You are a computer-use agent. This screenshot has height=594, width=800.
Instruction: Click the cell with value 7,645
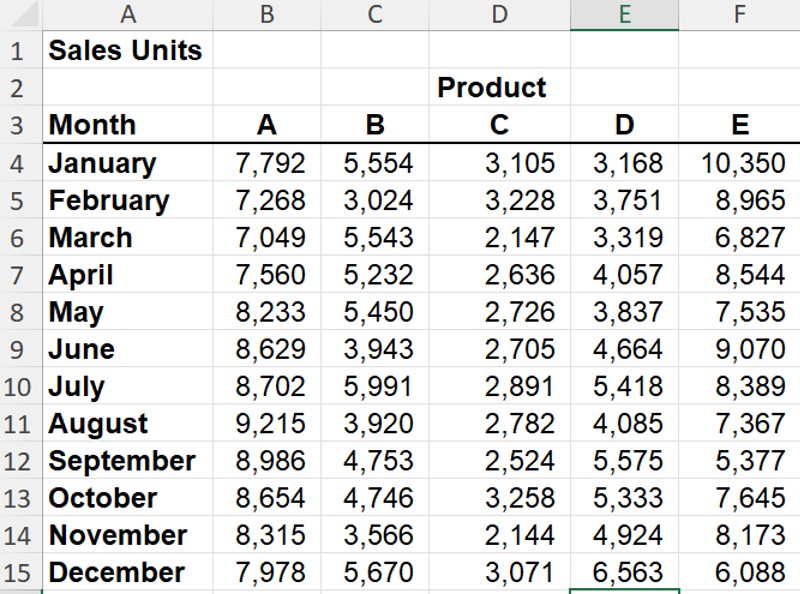tap(739, 498)
